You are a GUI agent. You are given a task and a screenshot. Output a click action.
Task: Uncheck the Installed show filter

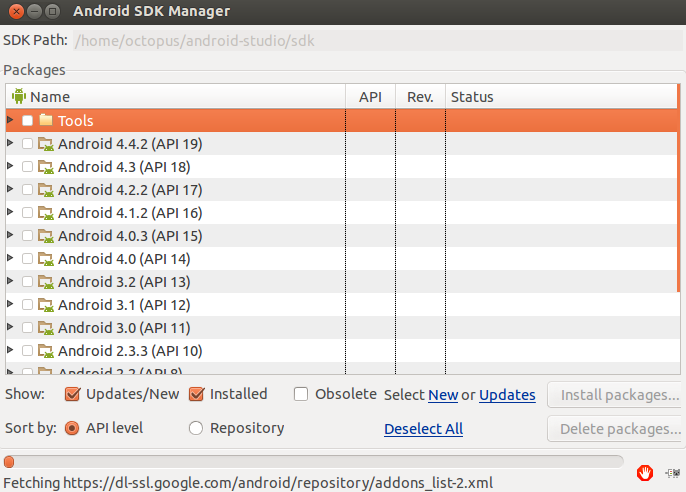[x=196, y=394]
